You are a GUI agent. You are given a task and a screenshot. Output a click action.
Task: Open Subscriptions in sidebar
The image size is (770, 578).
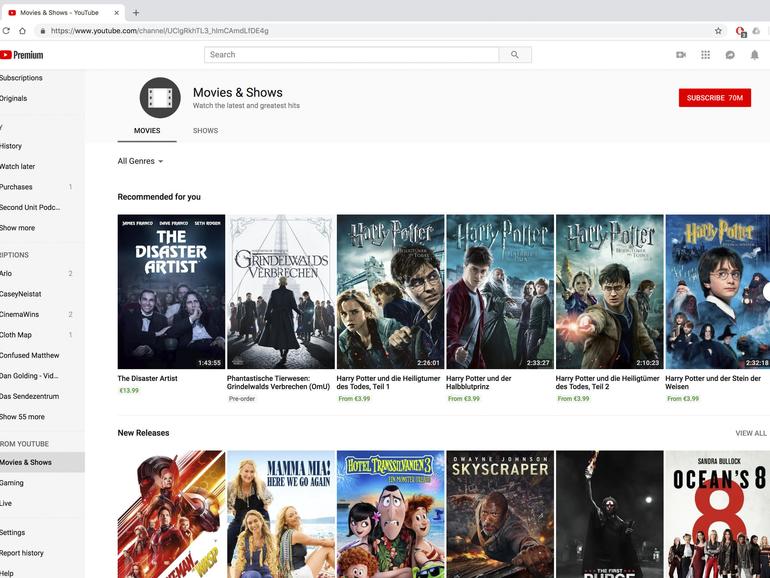22,78
